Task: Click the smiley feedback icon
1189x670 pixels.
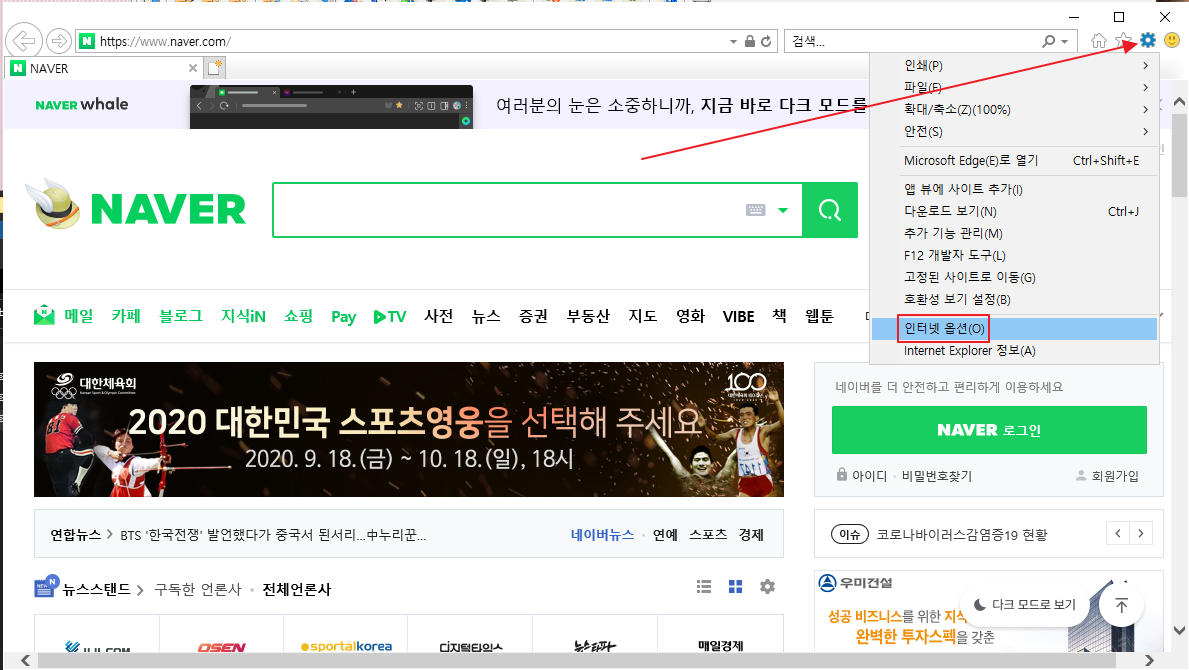Action: click(x=1172, y=40)
